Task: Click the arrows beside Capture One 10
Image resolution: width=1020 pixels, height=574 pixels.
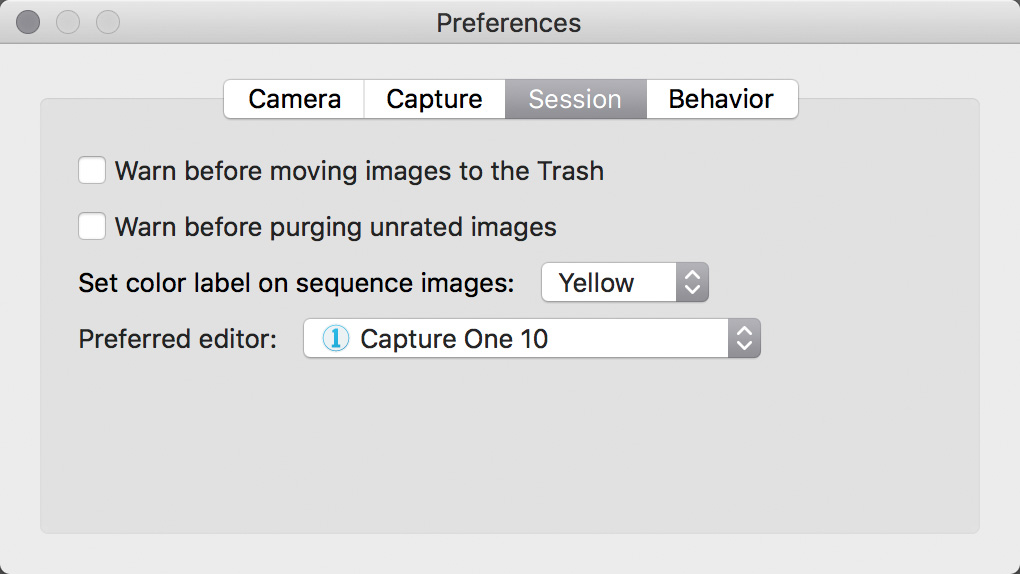Action: (744, 338)
